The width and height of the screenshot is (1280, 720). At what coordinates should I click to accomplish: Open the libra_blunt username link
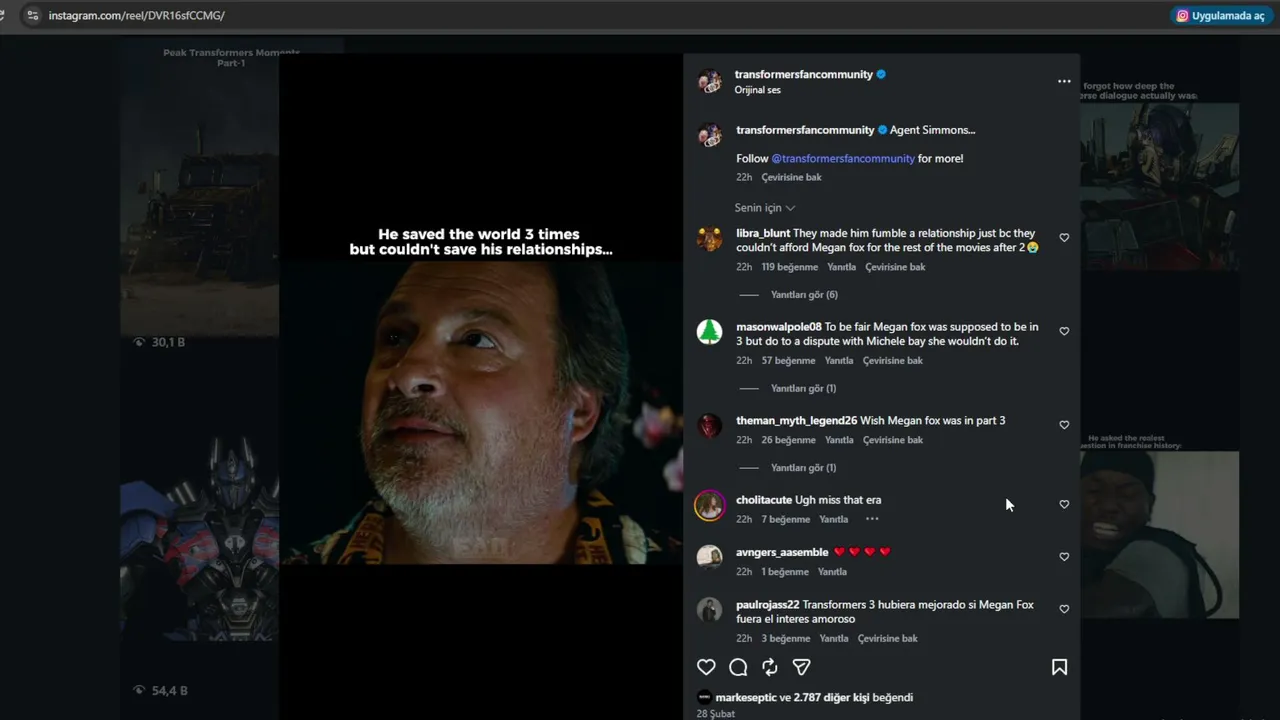763,233
